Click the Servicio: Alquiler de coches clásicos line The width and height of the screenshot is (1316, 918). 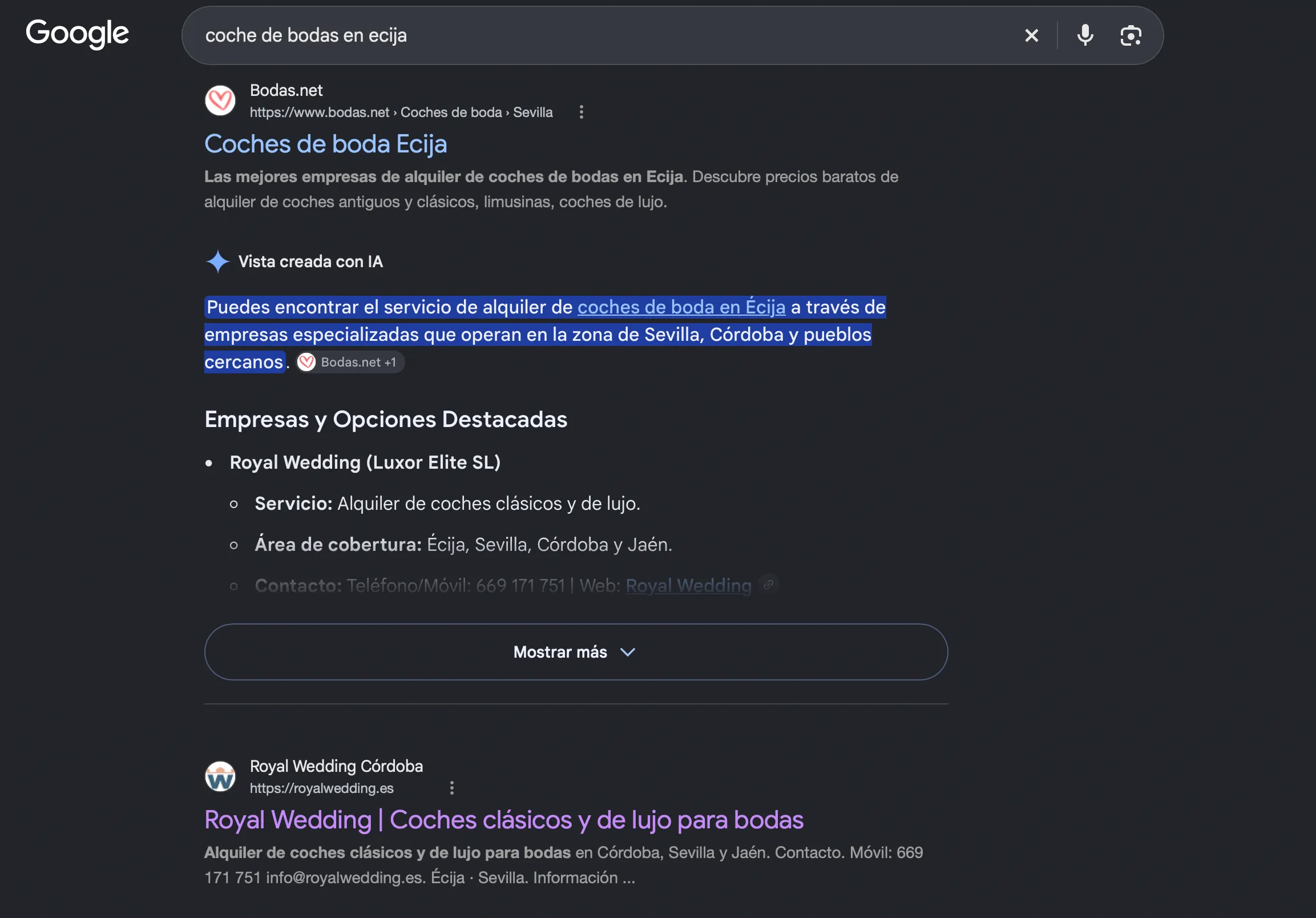pos(447,504)
